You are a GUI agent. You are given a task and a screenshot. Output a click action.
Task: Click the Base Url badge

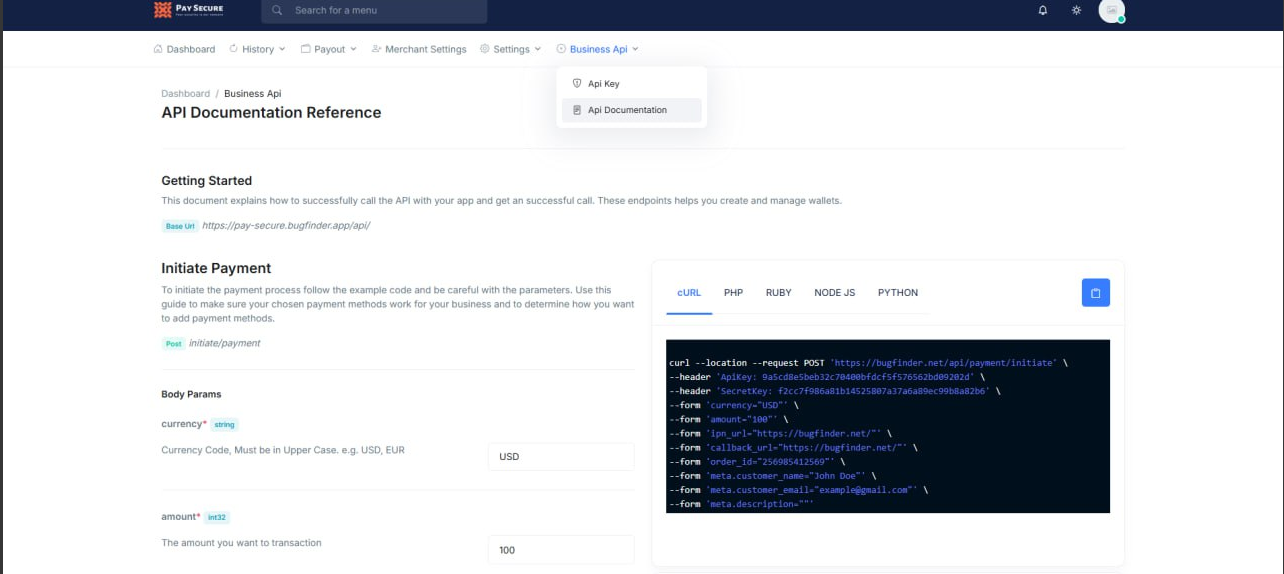180,226
